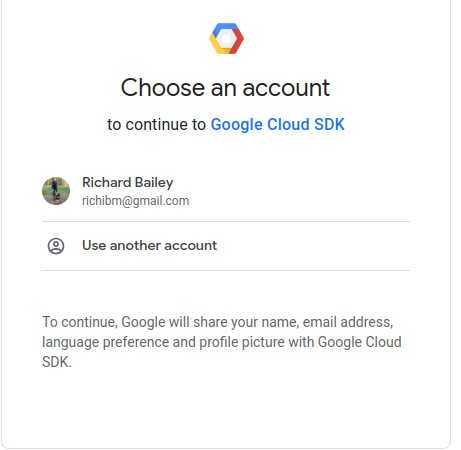Click the divider line under Richard Bailey's account
461x450 pixels.
(x=226, y=221)
